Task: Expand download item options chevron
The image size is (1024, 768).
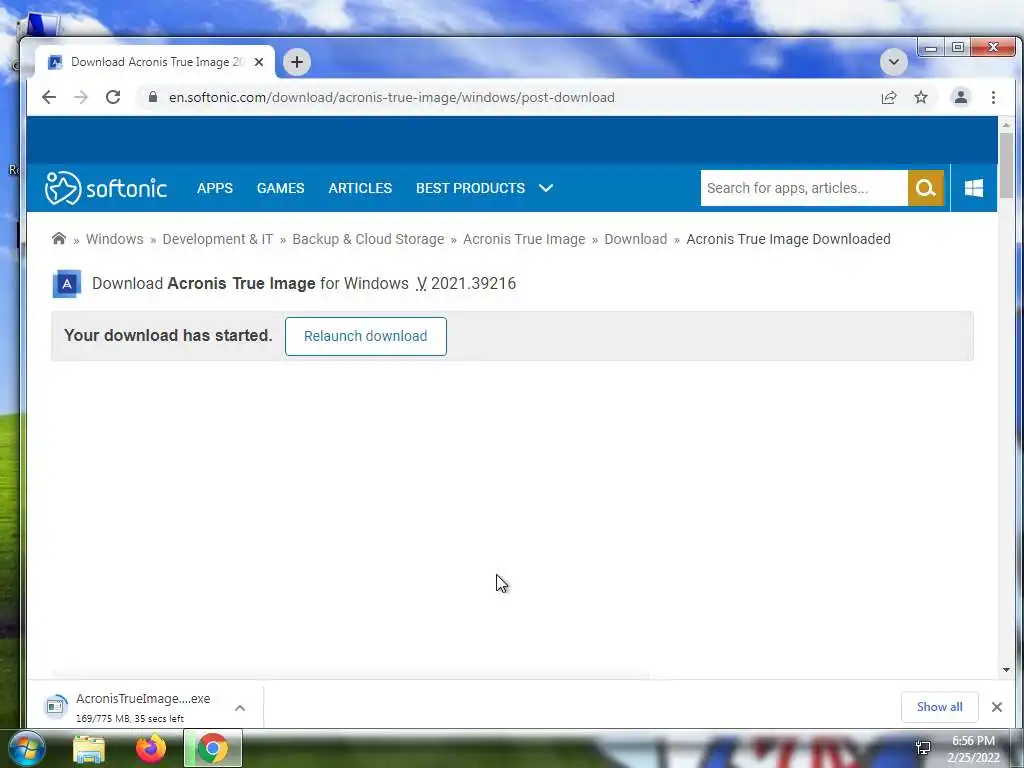Action: [x=240, y=707]
